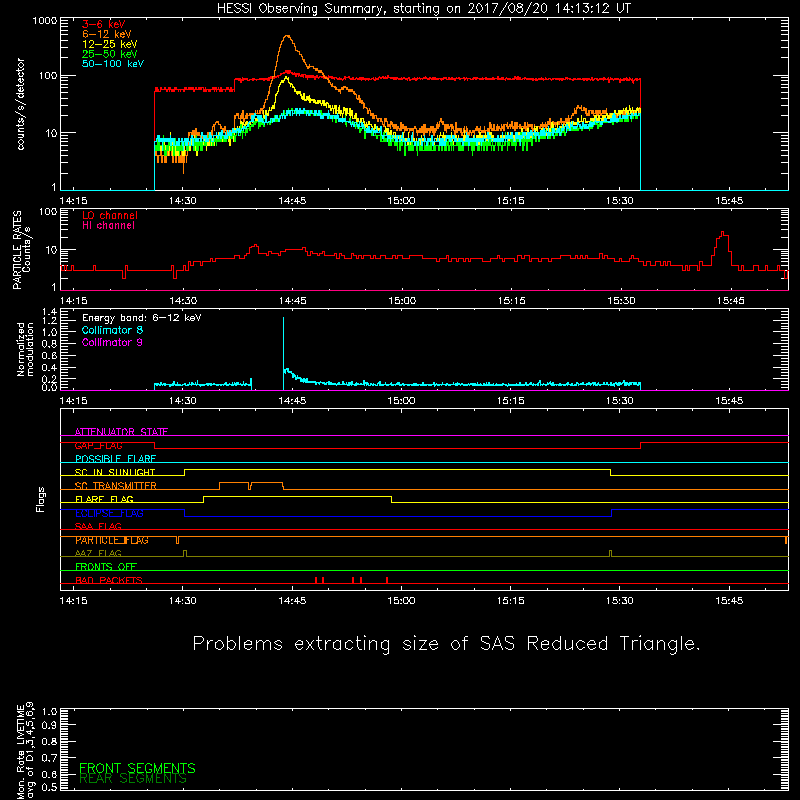This screenshot has height=800, width=800.
Task: Click the FLARE_FLAG label
Action: click(x=104, y=499)
